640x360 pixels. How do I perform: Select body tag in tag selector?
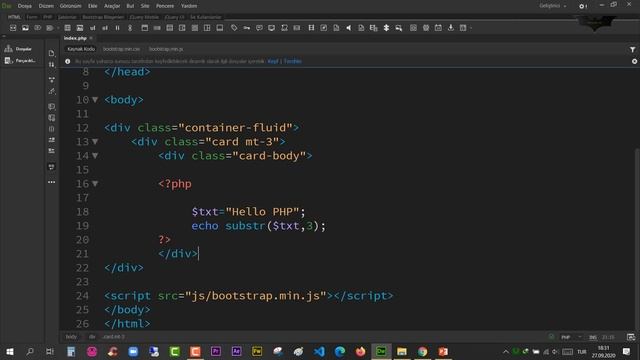[x=71, y=337]
